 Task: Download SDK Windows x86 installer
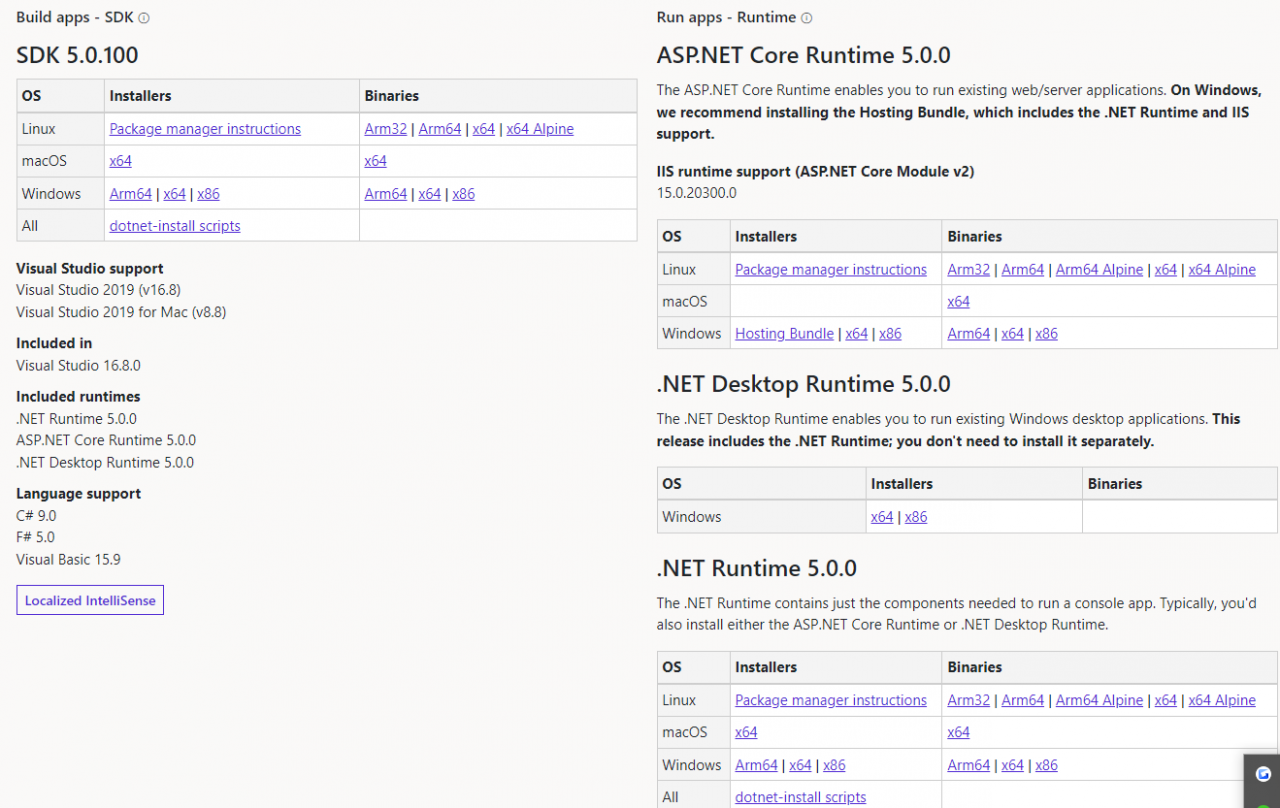pyautogui.click(x=209, y=194)
